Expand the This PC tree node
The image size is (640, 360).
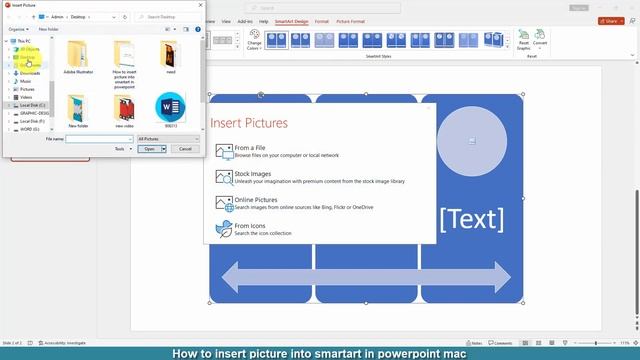coord(7,41)
